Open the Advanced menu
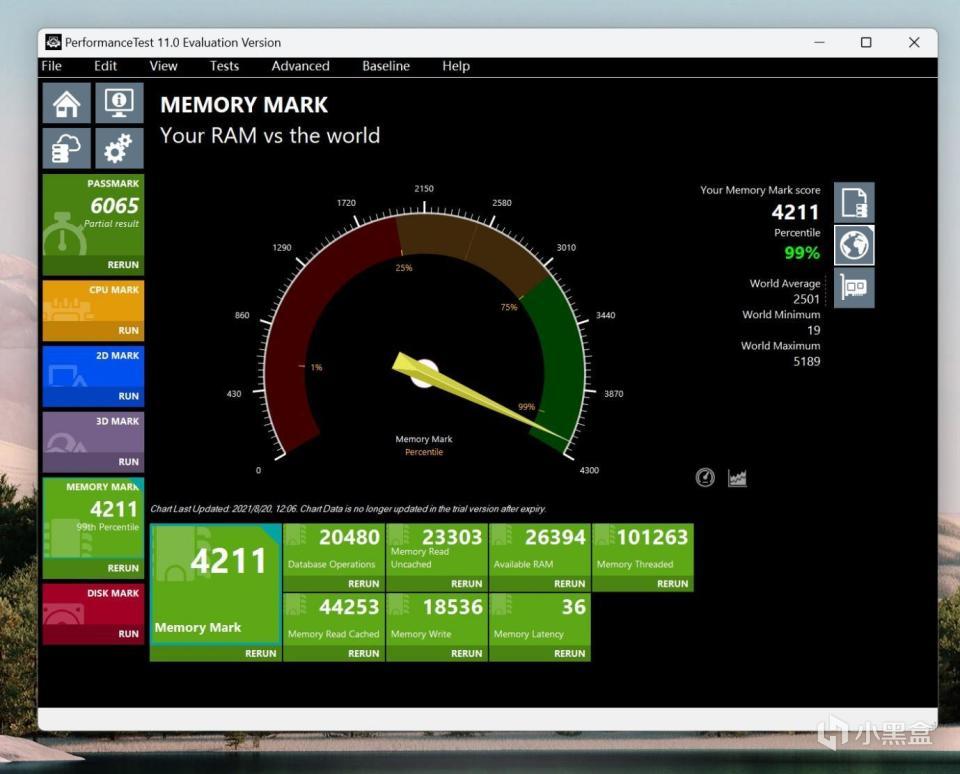The image size is (960, 774). pos(301,66)
